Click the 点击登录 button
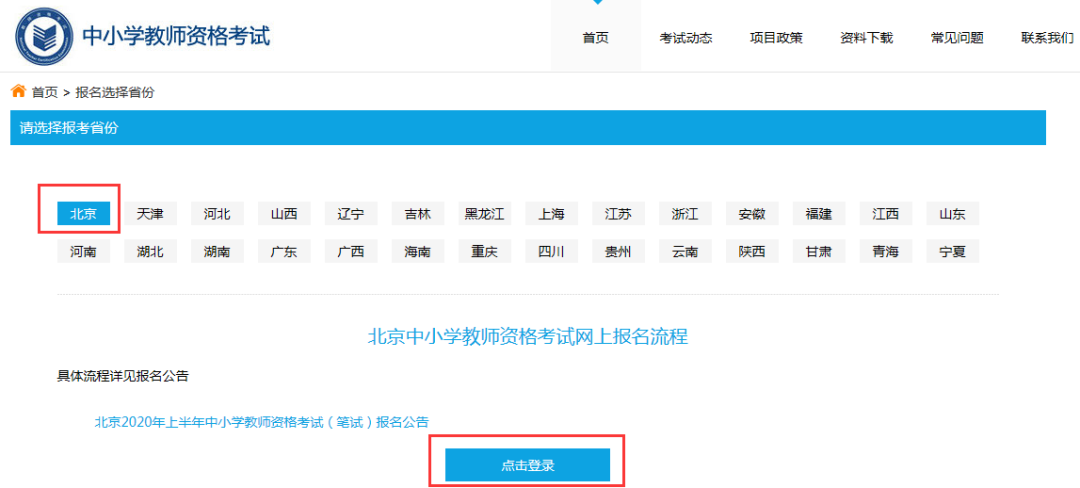This screenshot has height=488, width=1080. coord(528,465)
